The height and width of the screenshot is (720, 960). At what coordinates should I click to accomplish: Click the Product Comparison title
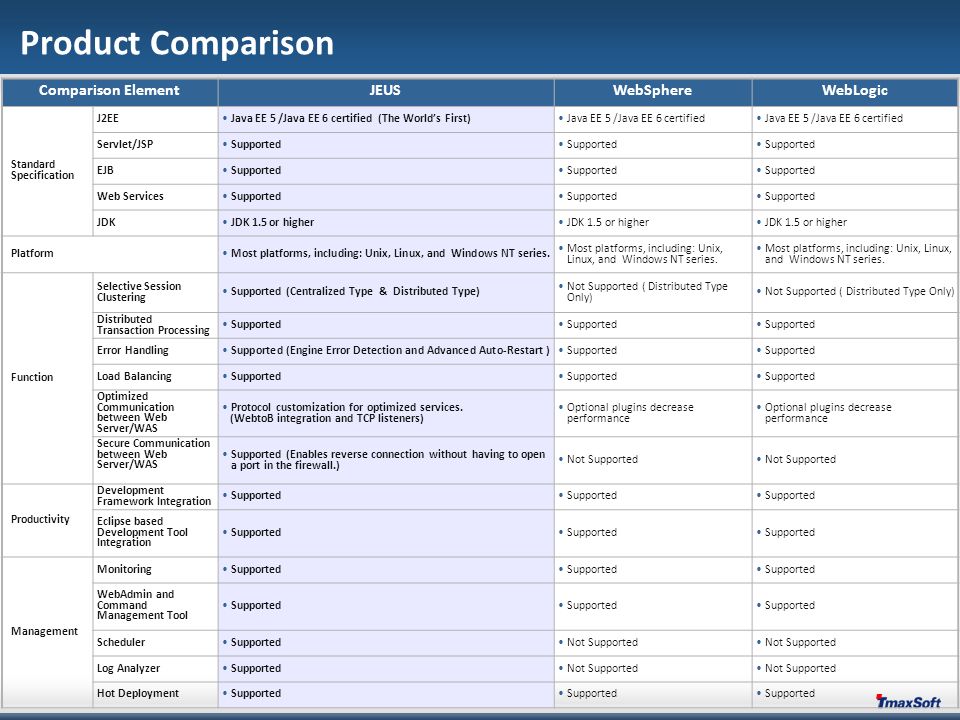(x=177, y=43)
